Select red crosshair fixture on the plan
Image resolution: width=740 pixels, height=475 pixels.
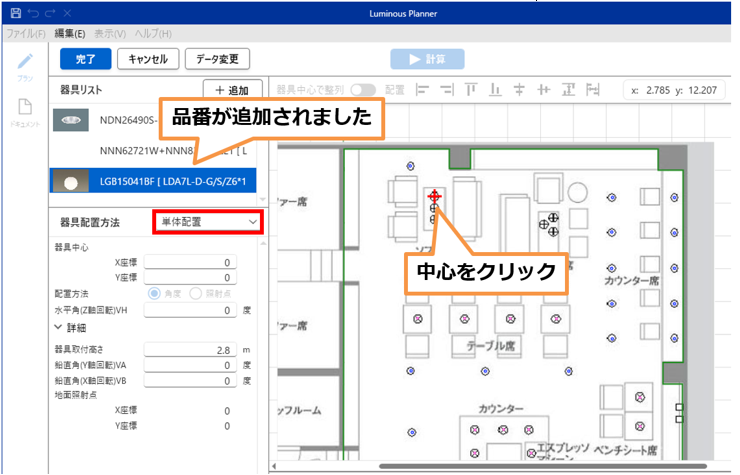click(434, 196)
